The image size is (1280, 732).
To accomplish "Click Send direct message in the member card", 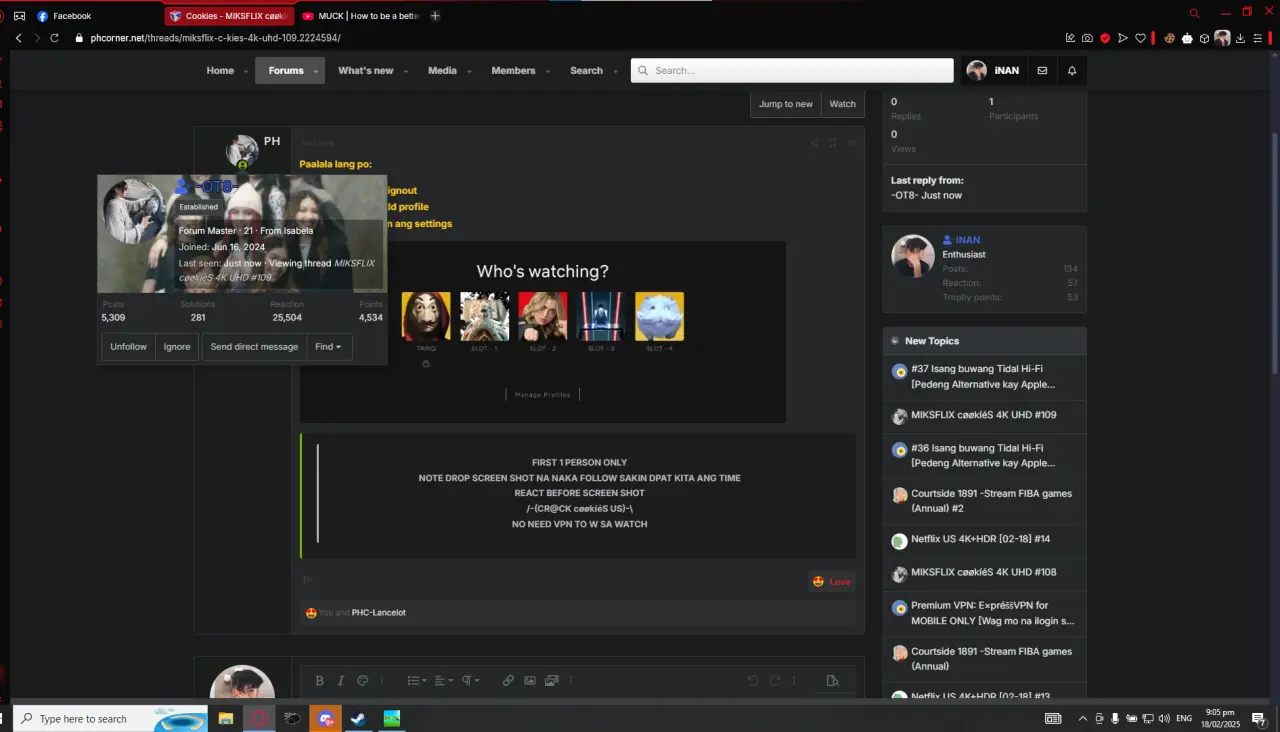I will [254, 347].
